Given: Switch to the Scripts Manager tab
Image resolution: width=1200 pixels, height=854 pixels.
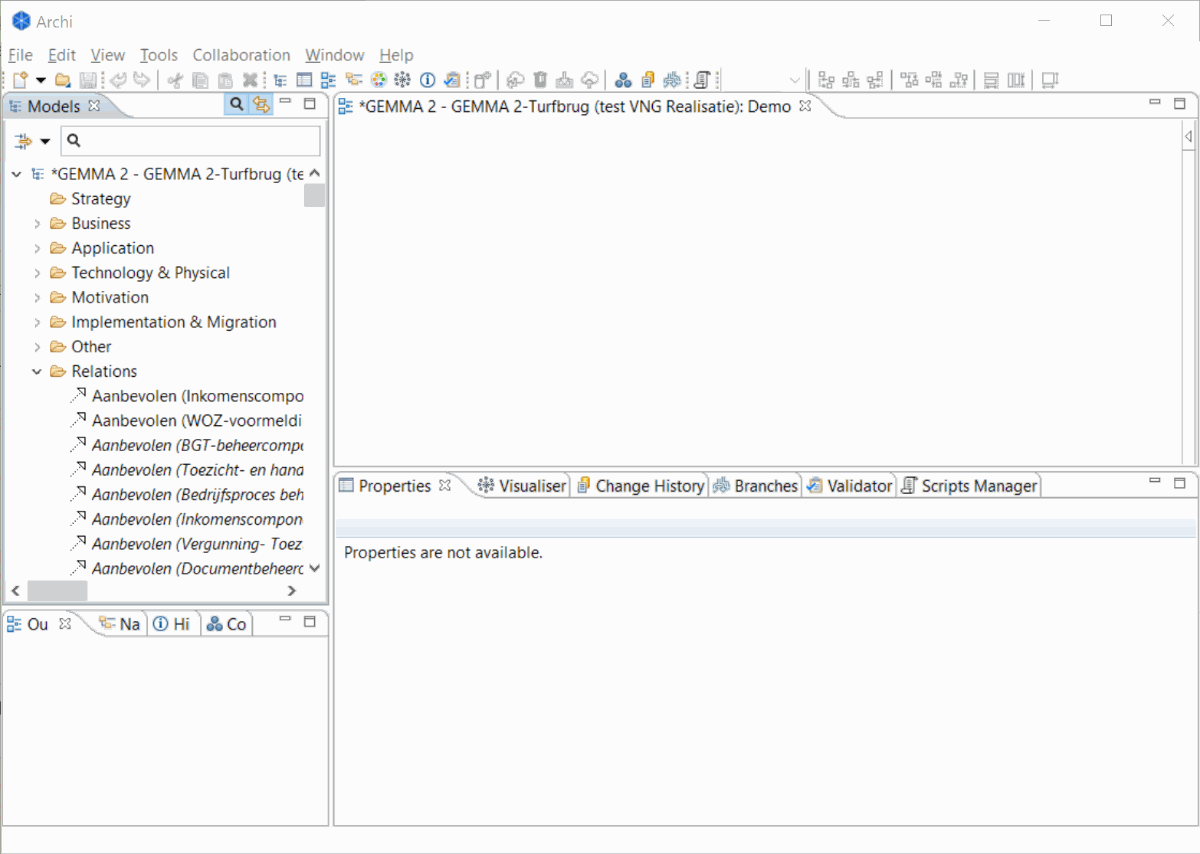Looking at the screenshot, I should click(969, 486).
